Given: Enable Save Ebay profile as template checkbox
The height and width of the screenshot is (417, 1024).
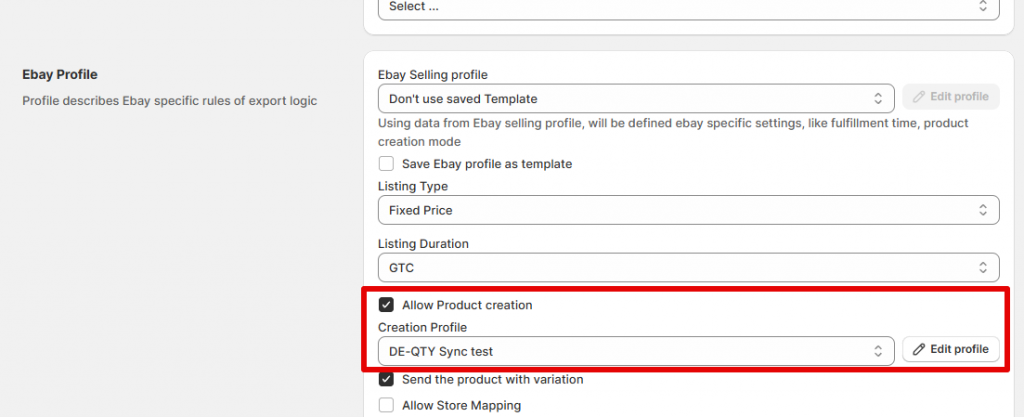Looking at the screenshot, I should coord(386,164).
